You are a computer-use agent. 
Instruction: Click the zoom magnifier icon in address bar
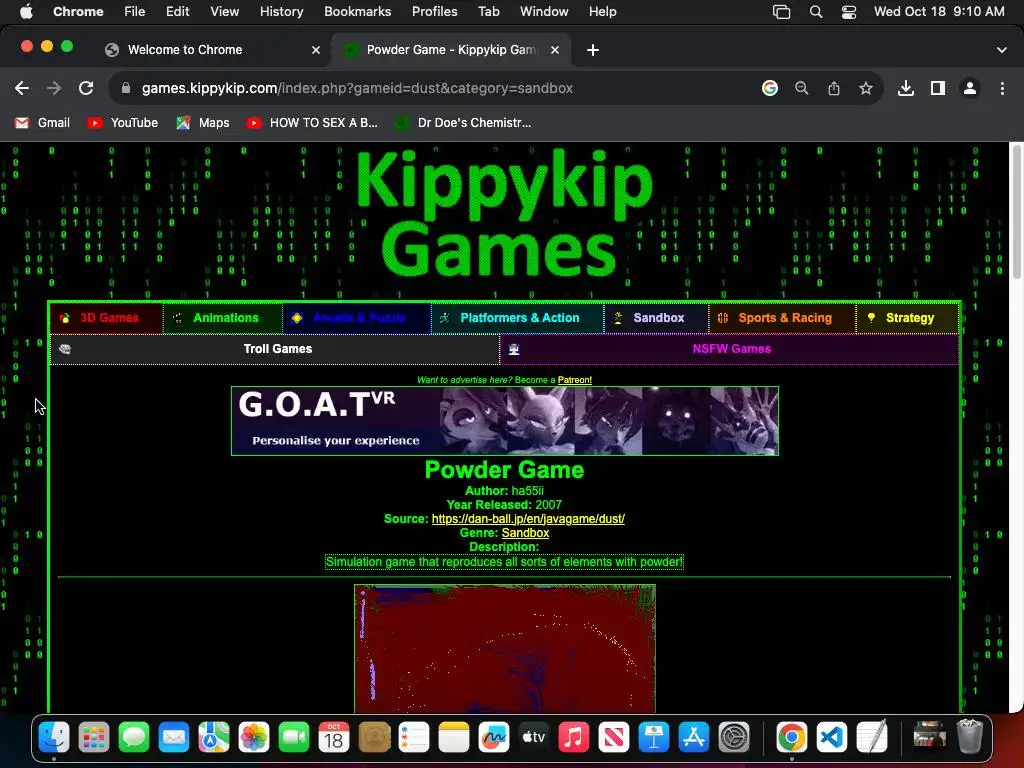pyautogui.click(x=801, y=88)
